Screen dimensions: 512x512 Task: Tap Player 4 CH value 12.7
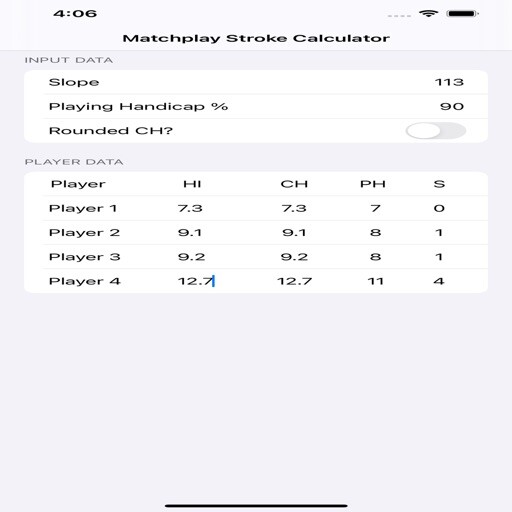pos(295,281)
